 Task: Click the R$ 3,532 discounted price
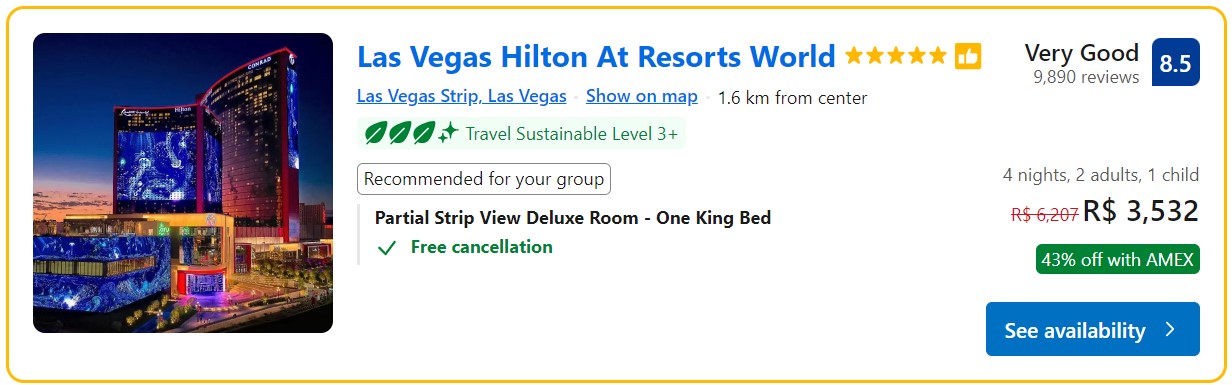pyautogui.click(x=1141, y=212)
